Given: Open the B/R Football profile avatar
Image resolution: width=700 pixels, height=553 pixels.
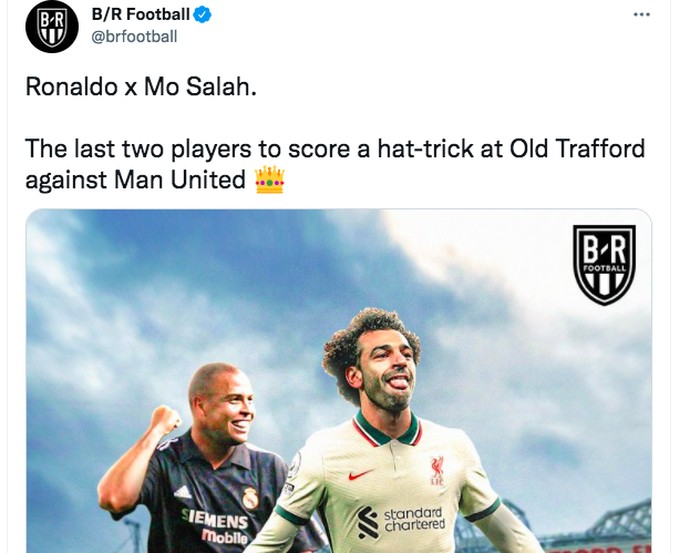Looking at the screenshot, I should (52, 26).
